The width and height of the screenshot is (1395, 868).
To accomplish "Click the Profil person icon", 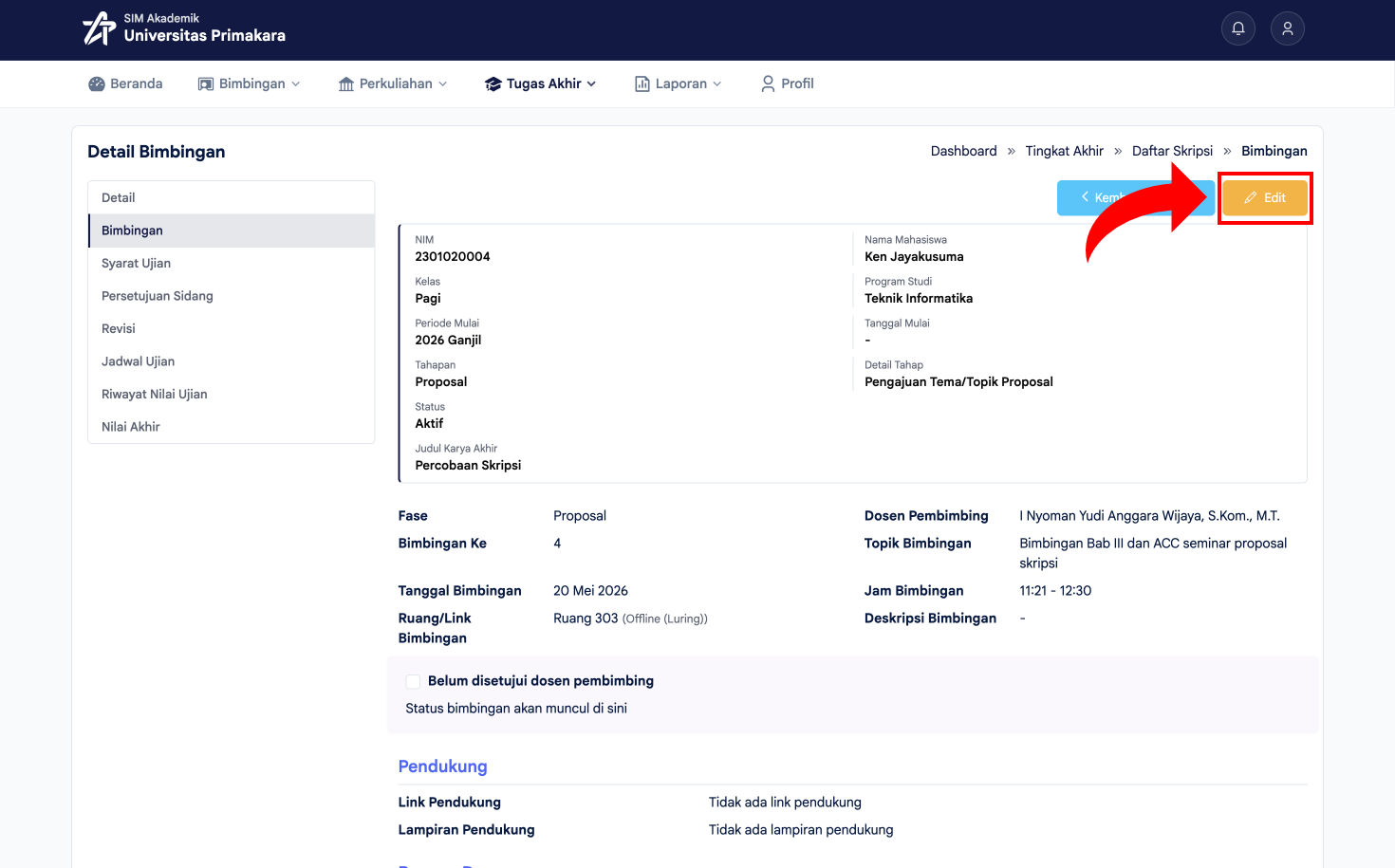I will [768, 83].
